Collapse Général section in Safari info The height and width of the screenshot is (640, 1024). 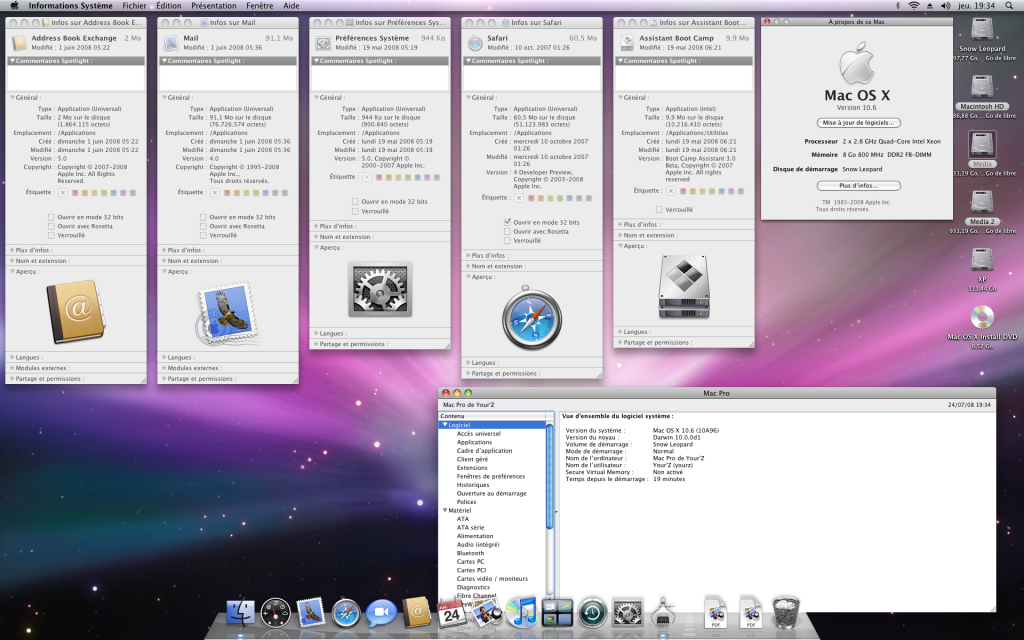point(468,97)
